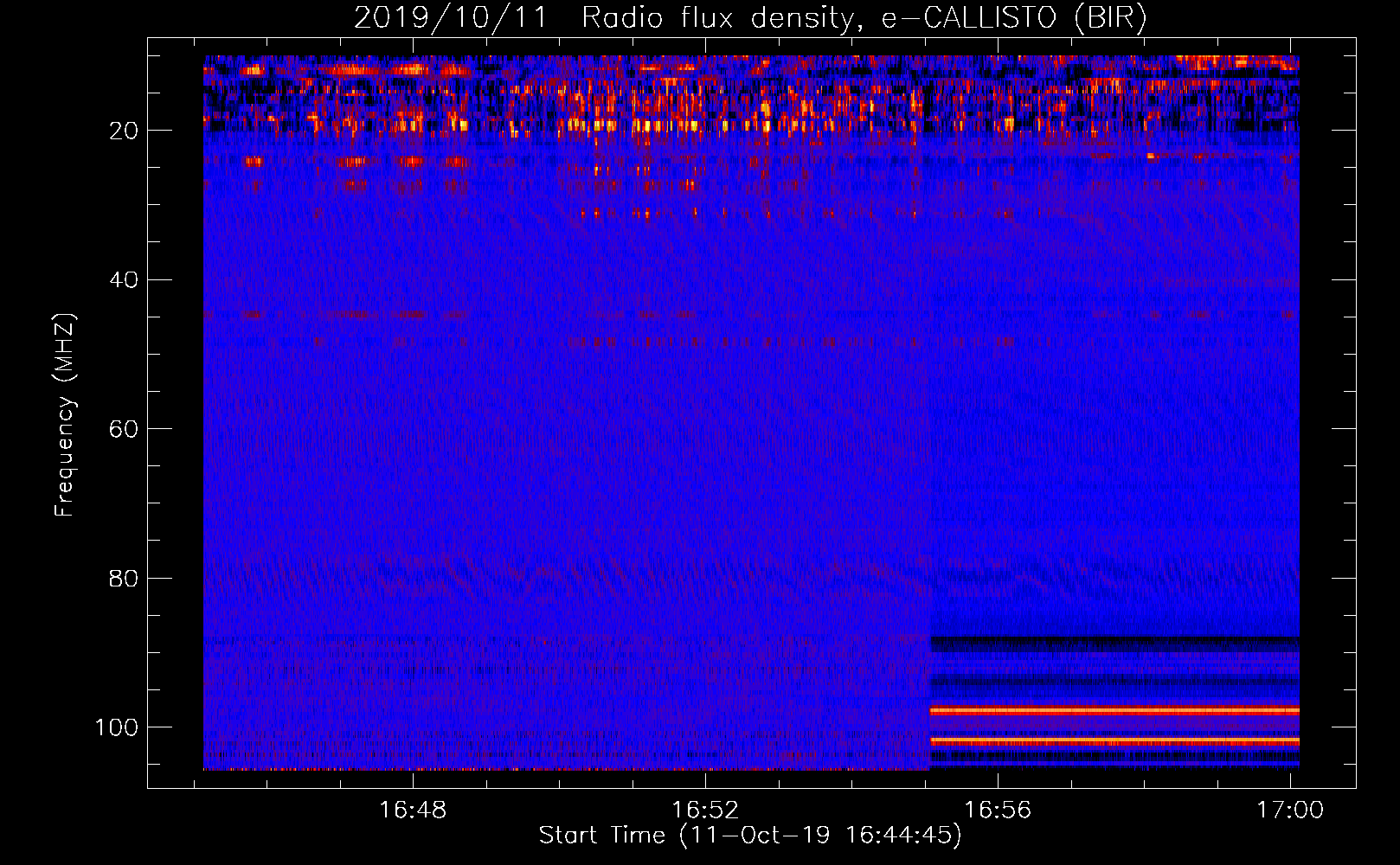Click the 20 frequency tick label
This screenshot has height=865, width=1400.
(124, 131)
